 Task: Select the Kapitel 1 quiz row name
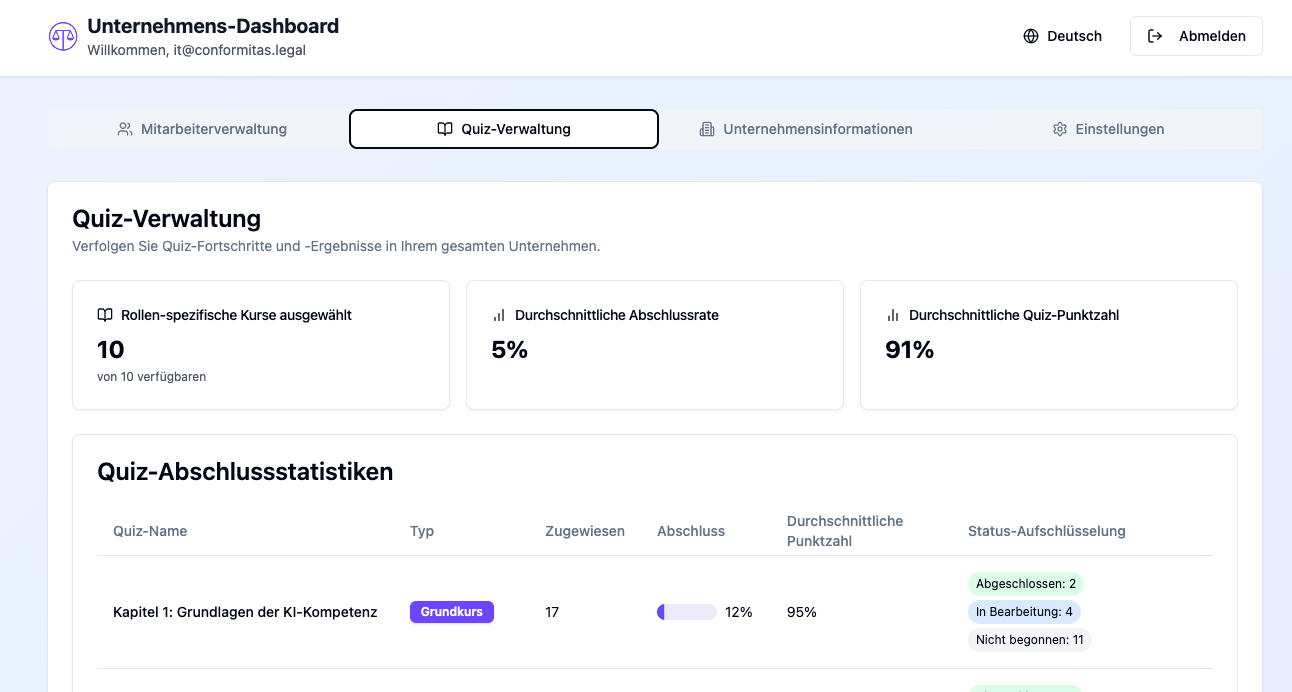point(245,612)
